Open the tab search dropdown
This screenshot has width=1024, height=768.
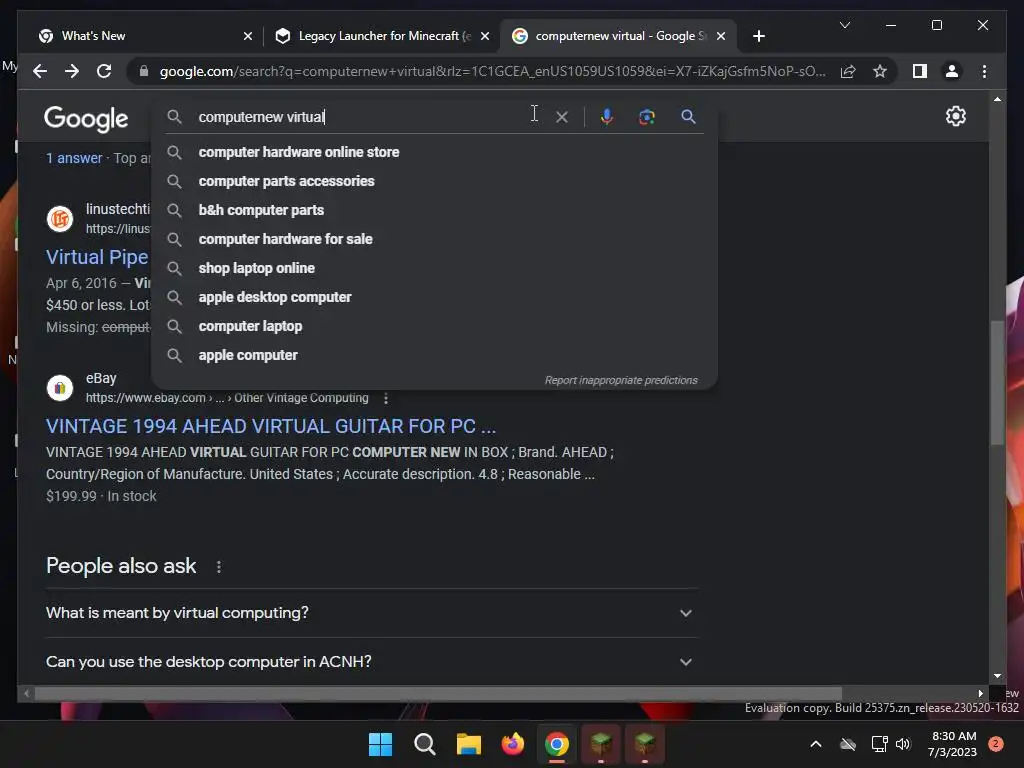pos(844,25)
